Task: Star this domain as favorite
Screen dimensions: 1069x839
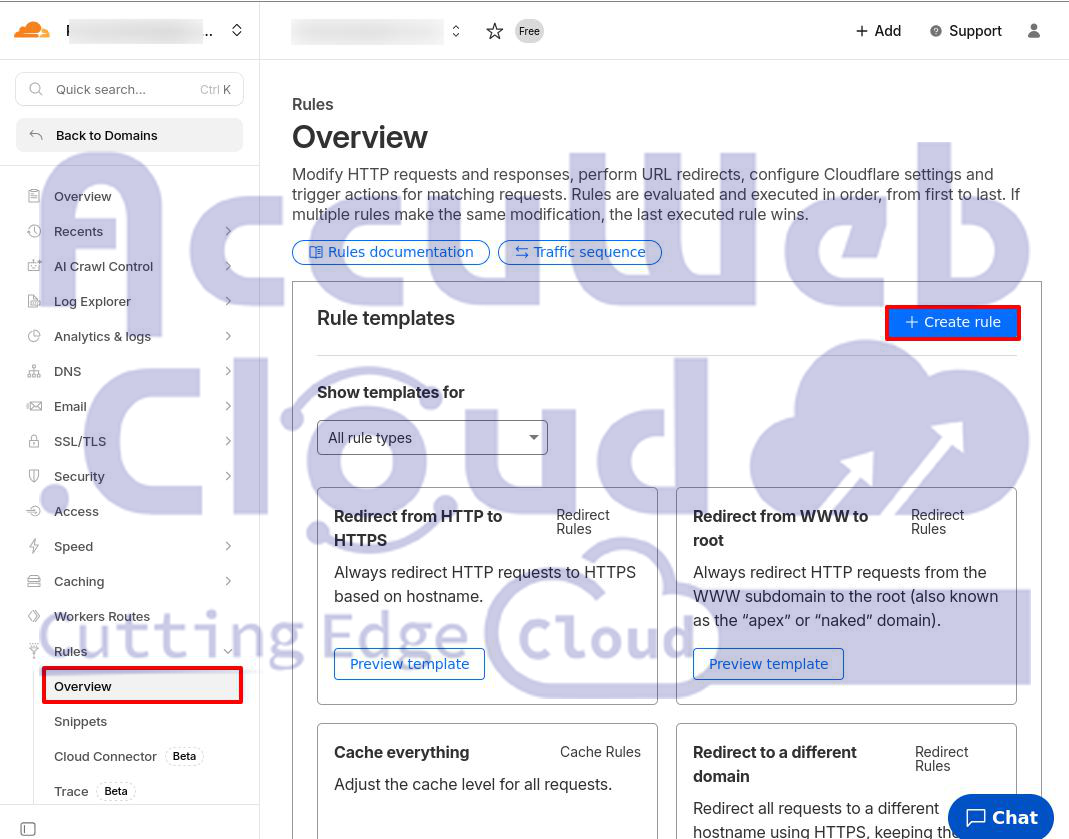Action: click(x=494, y=31)
